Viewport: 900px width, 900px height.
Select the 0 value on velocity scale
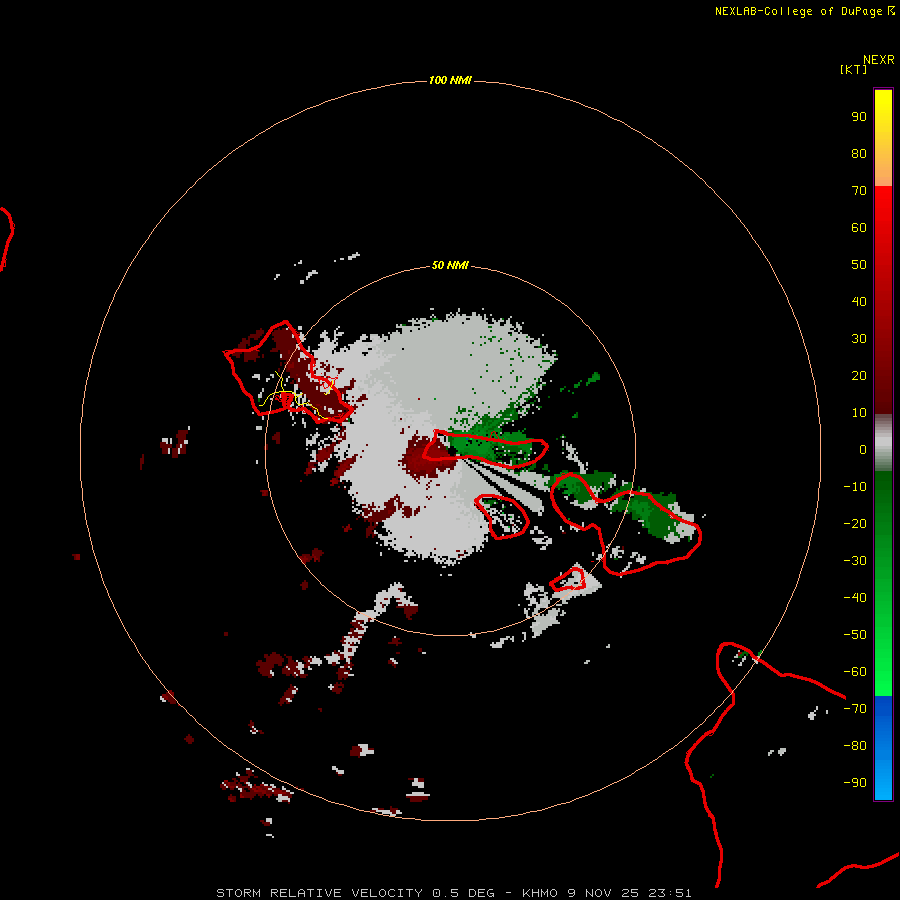tap(863, 450)
